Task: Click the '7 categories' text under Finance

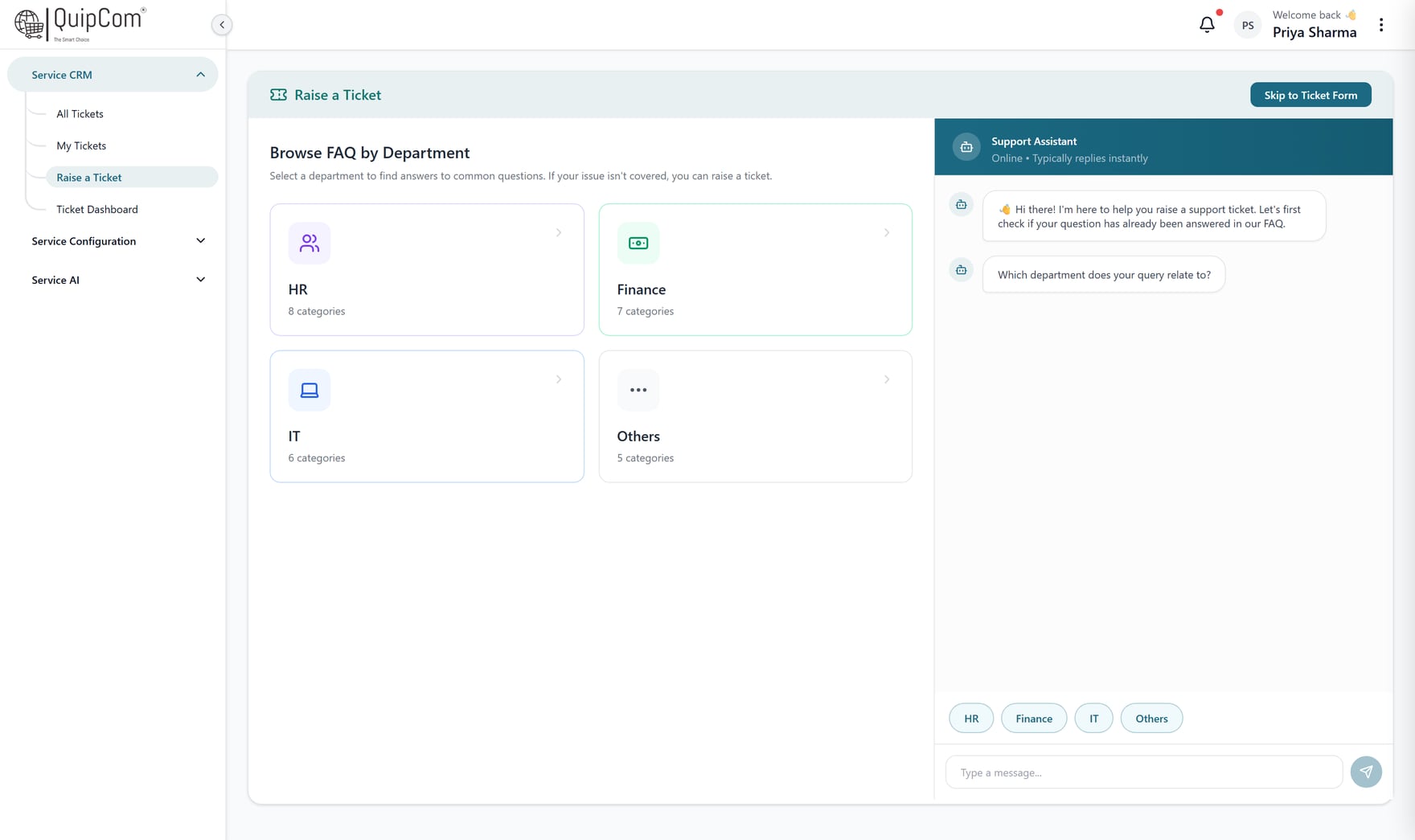Action: [x=646, y=311]
